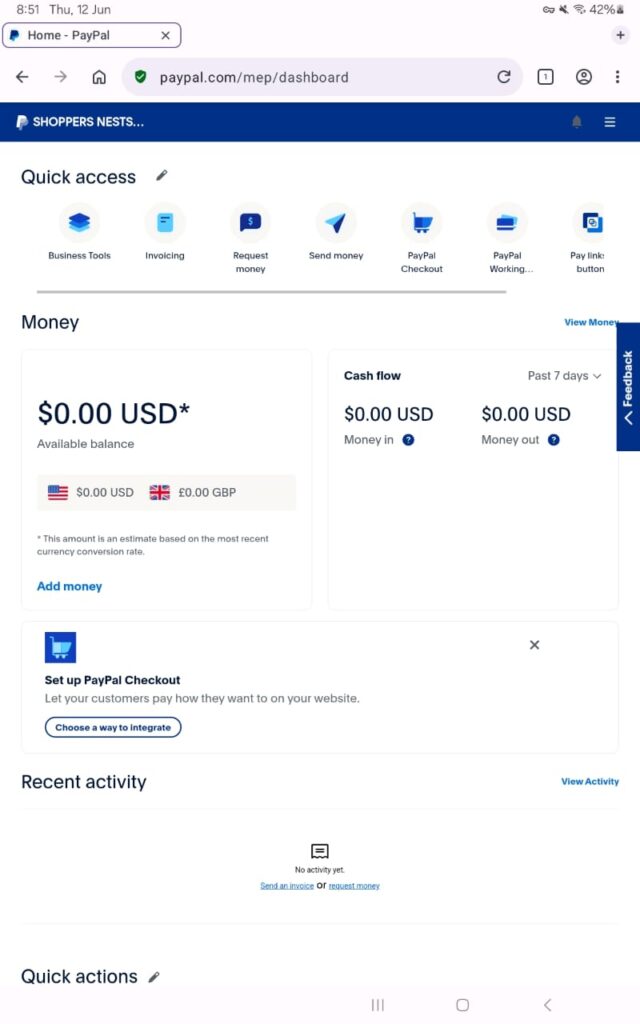
Task: Switch to the Home - PayPal tab
Action: tap(91, 35)
